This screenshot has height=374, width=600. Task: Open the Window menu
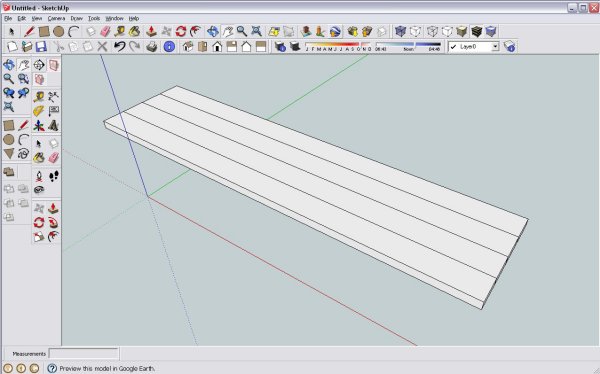click(114, 18)
